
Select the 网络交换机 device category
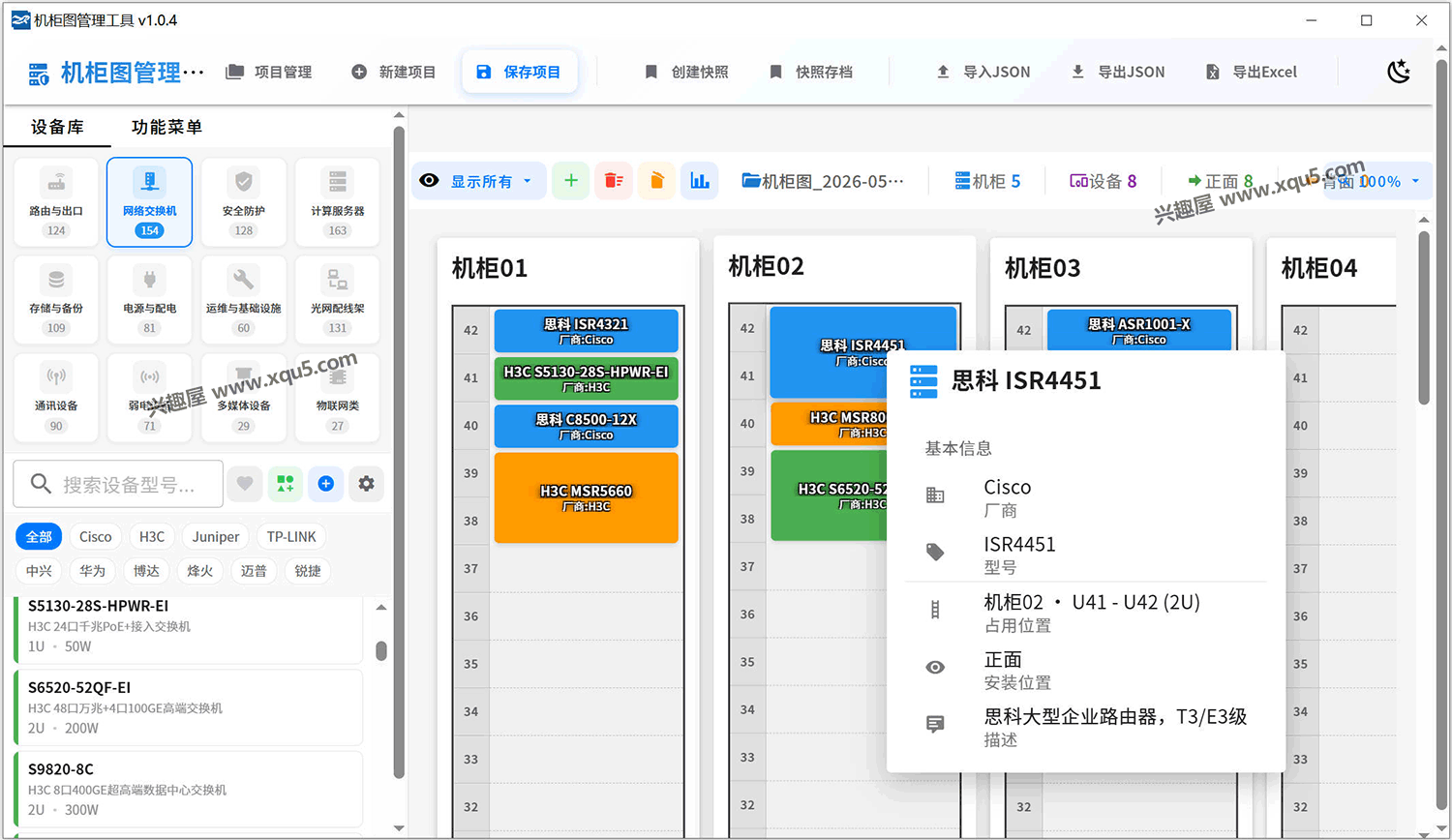pos(149,201)
